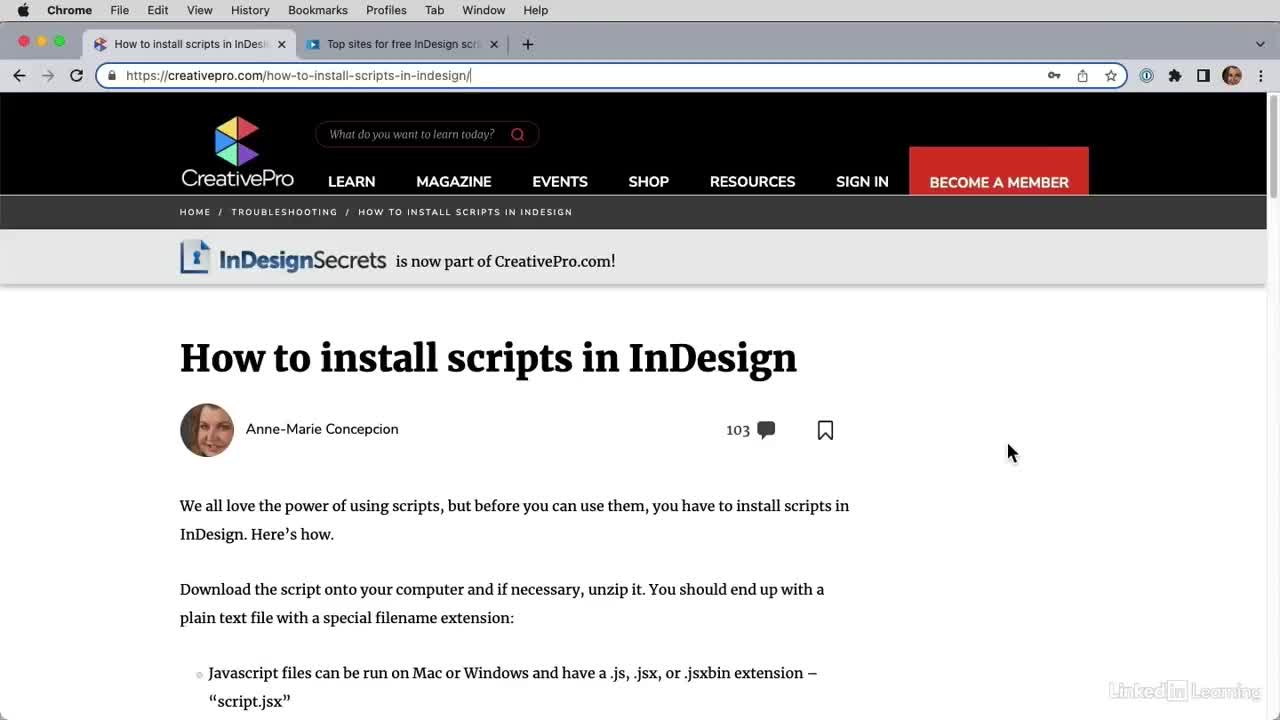Click the page's vertical scrollbar

(1273, 147)
